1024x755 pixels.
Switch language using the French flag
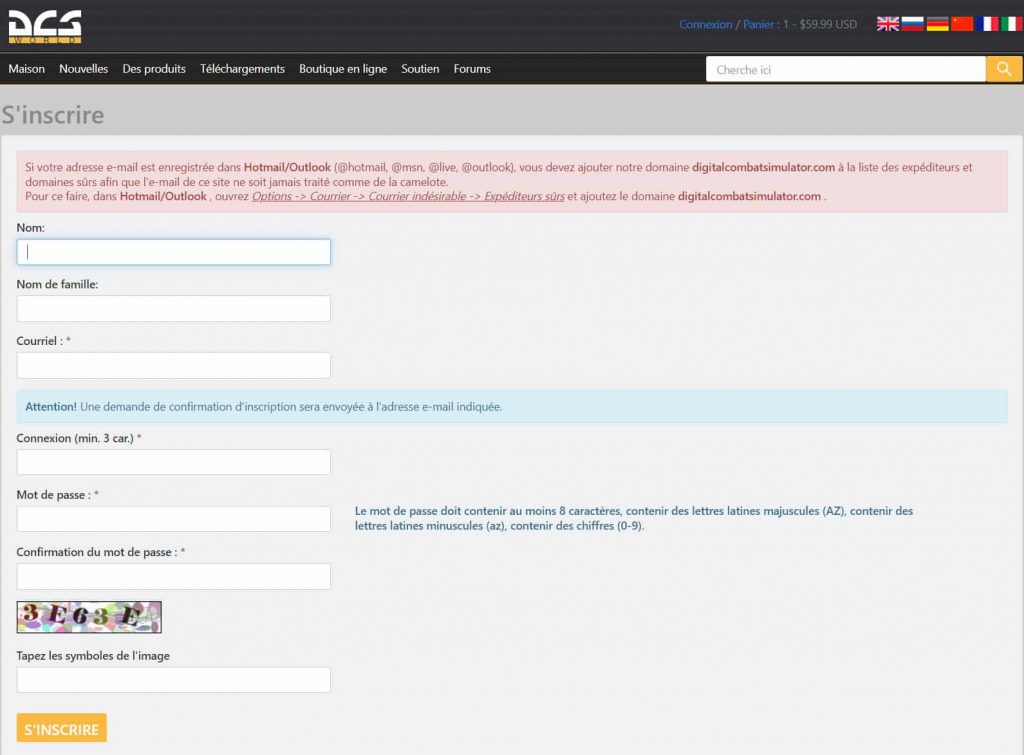[987, 24]
